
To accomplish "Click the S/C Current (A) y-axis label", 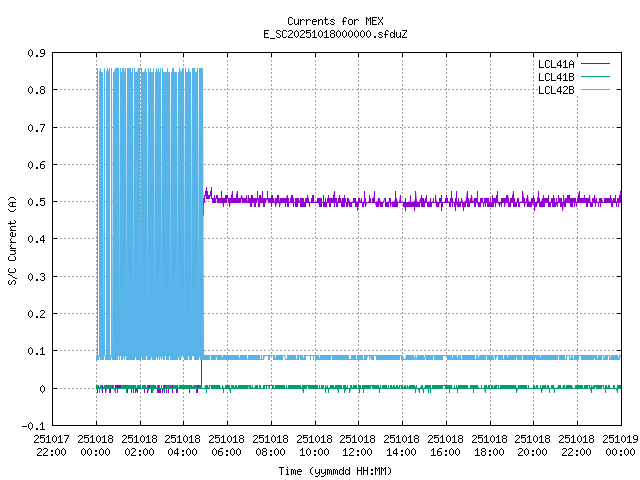I will click(12, 238).
